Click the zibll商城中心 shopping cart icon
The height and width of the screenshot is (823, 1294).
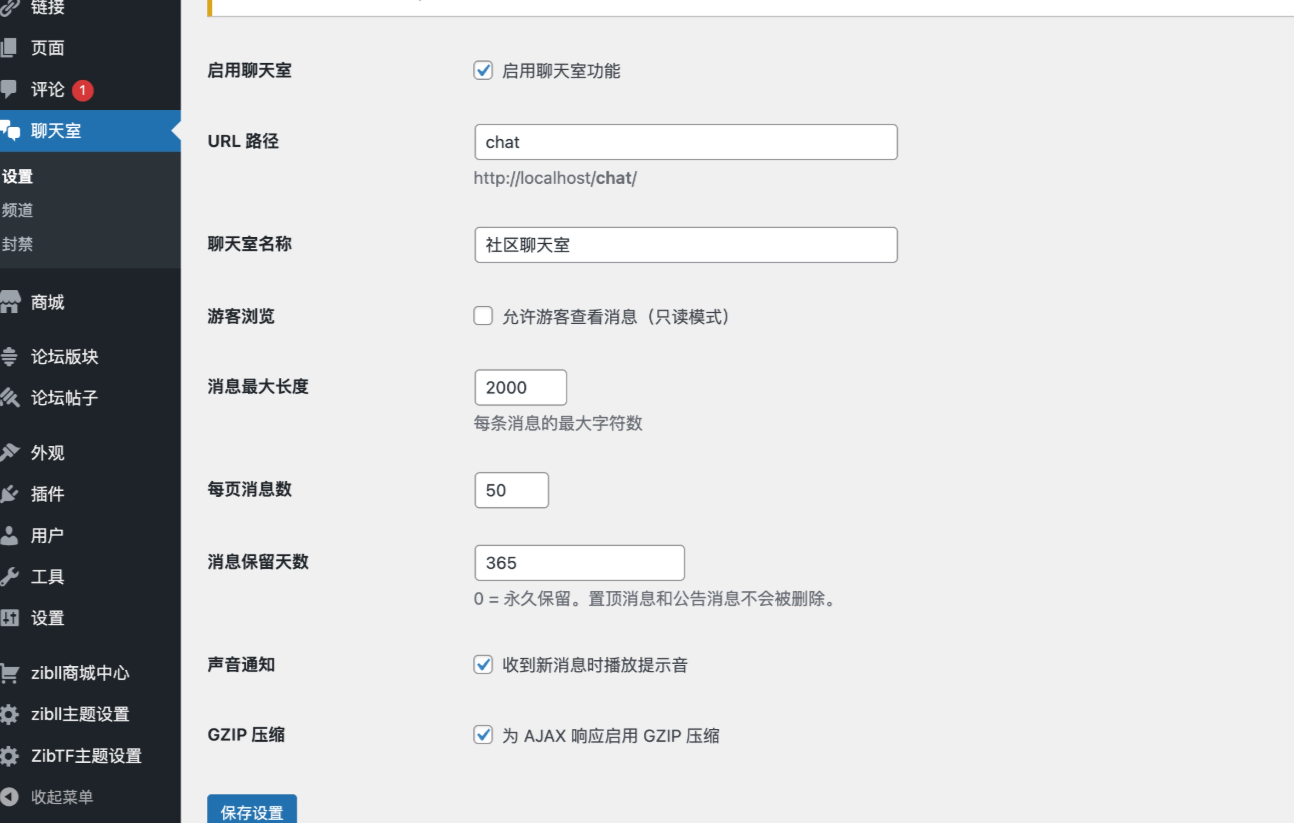[x=10, y=673]
